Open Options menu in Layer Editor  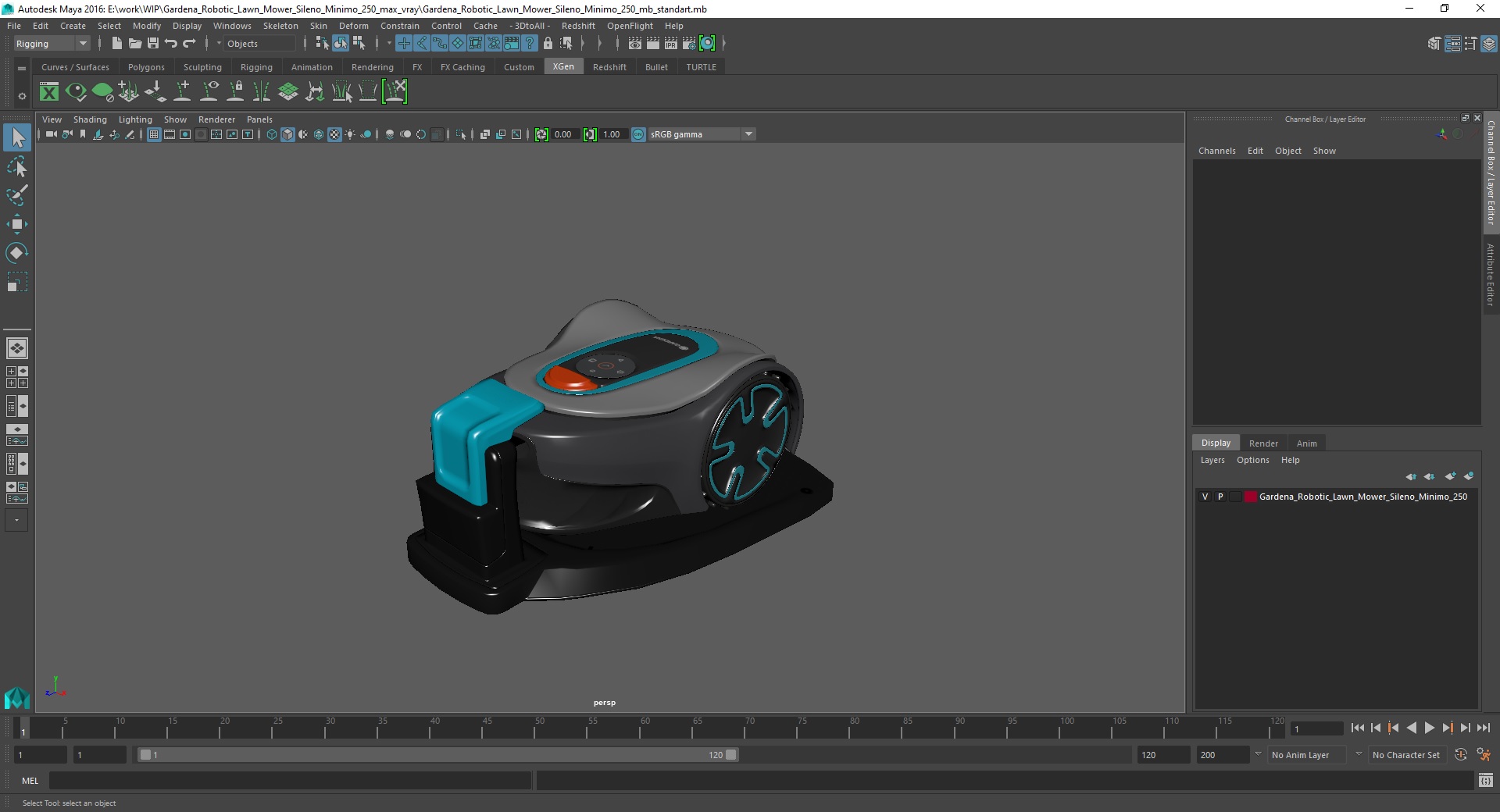[x=1252, y=460]
